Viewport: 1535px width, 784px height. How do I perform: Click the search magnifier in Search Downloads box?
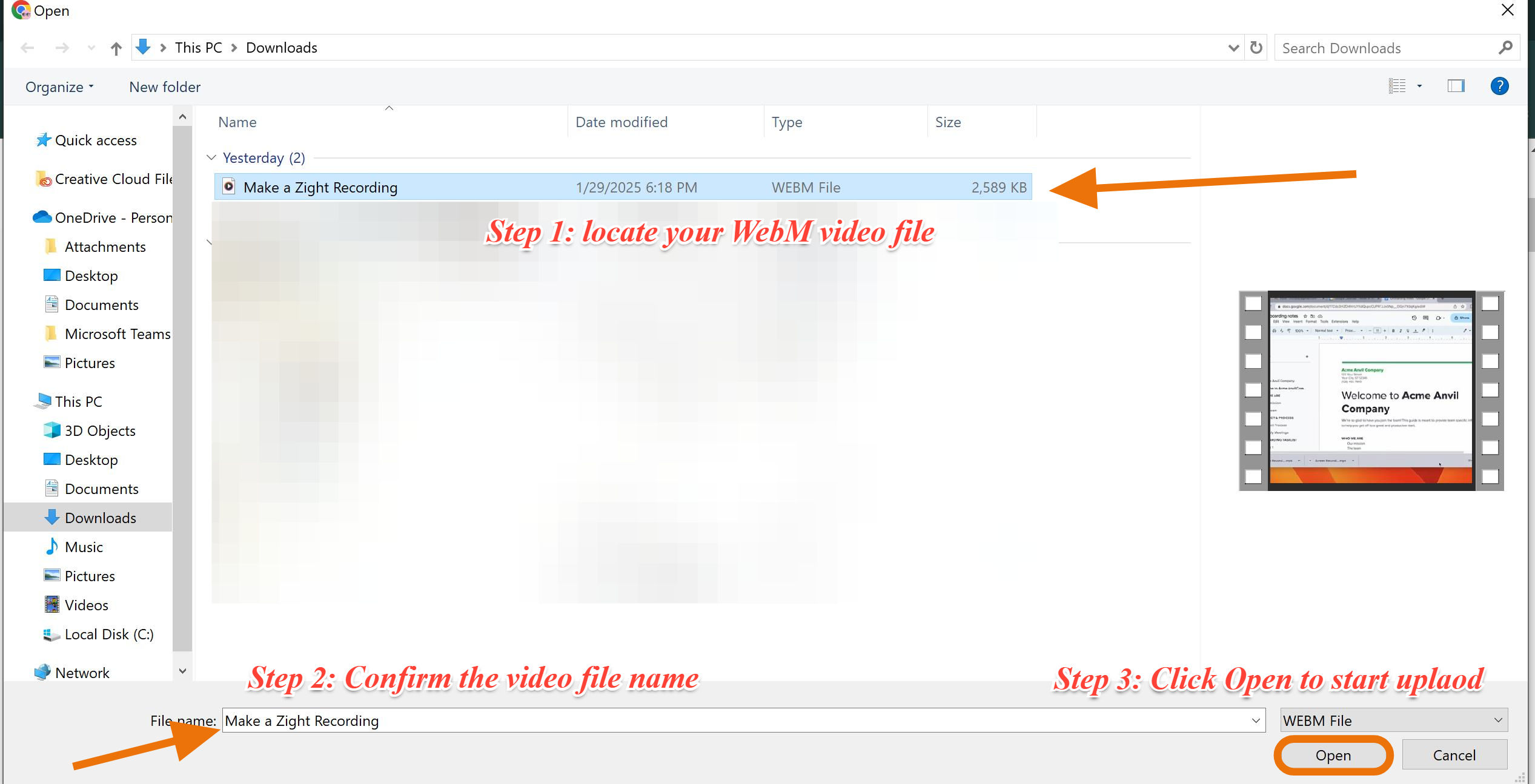[x=1505, y=48]
